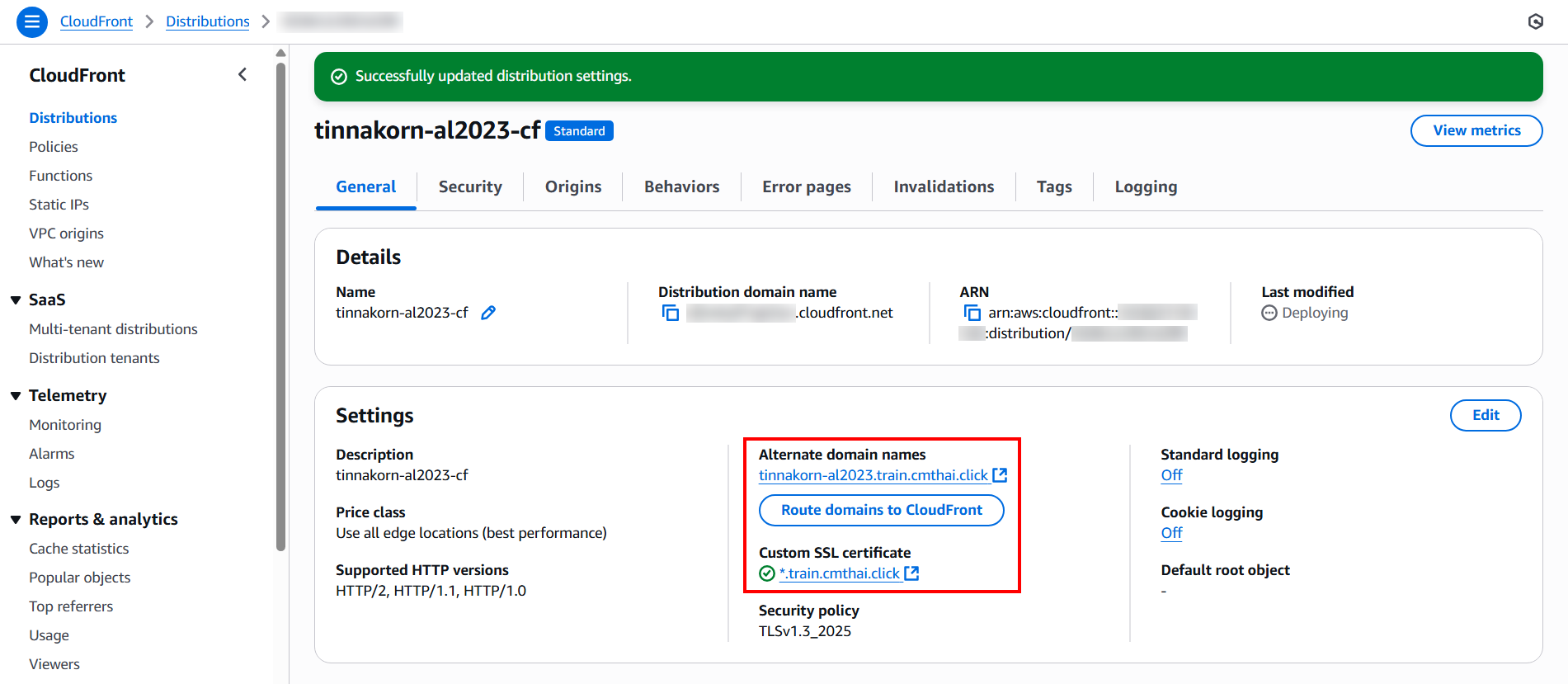Open Distribution tenants
Screen dimensions: 1568x684
point(94,358)
